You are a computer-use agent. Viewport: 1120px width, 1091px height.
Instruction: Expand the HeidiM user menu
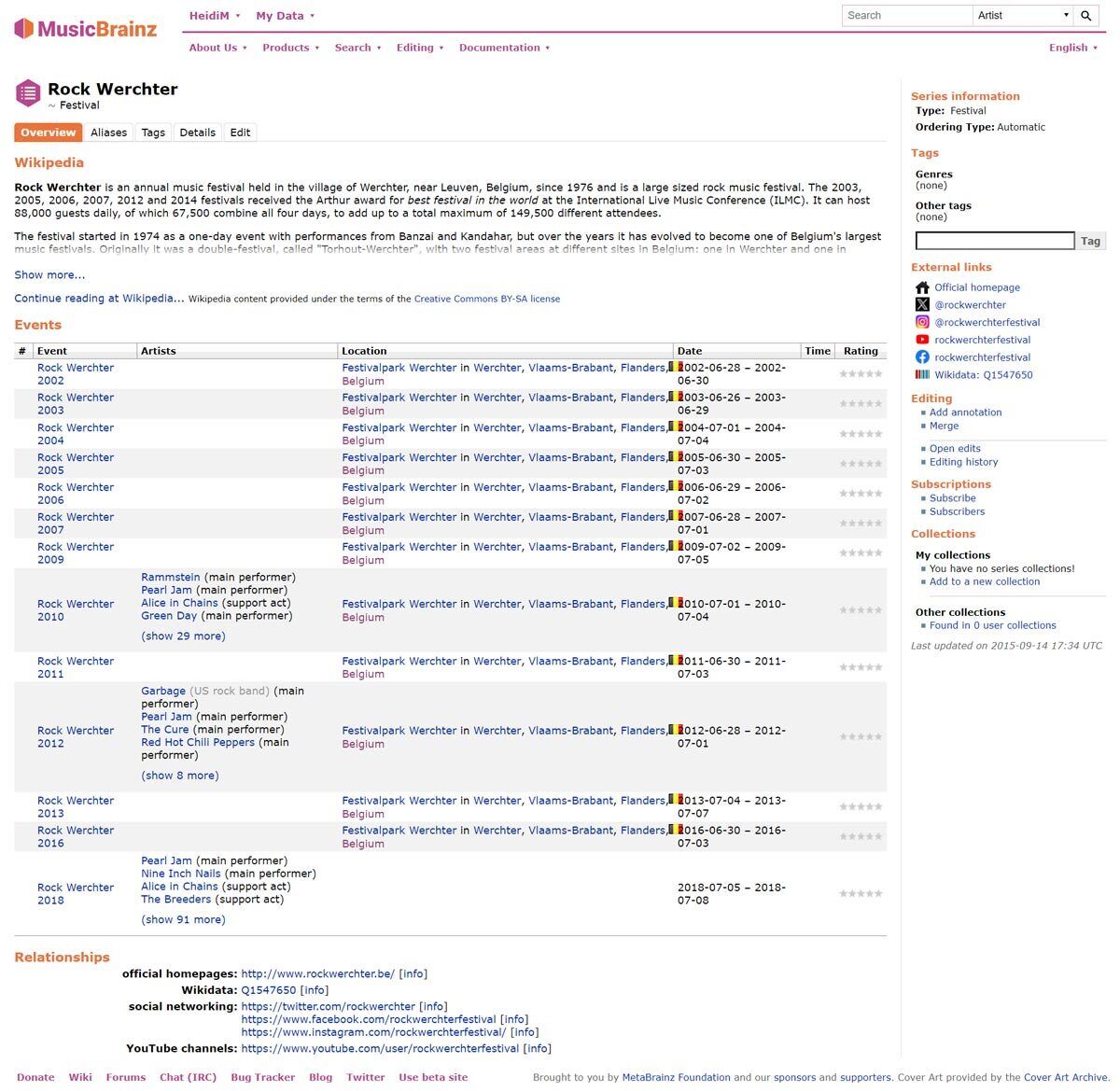click(x=215, y=16)
